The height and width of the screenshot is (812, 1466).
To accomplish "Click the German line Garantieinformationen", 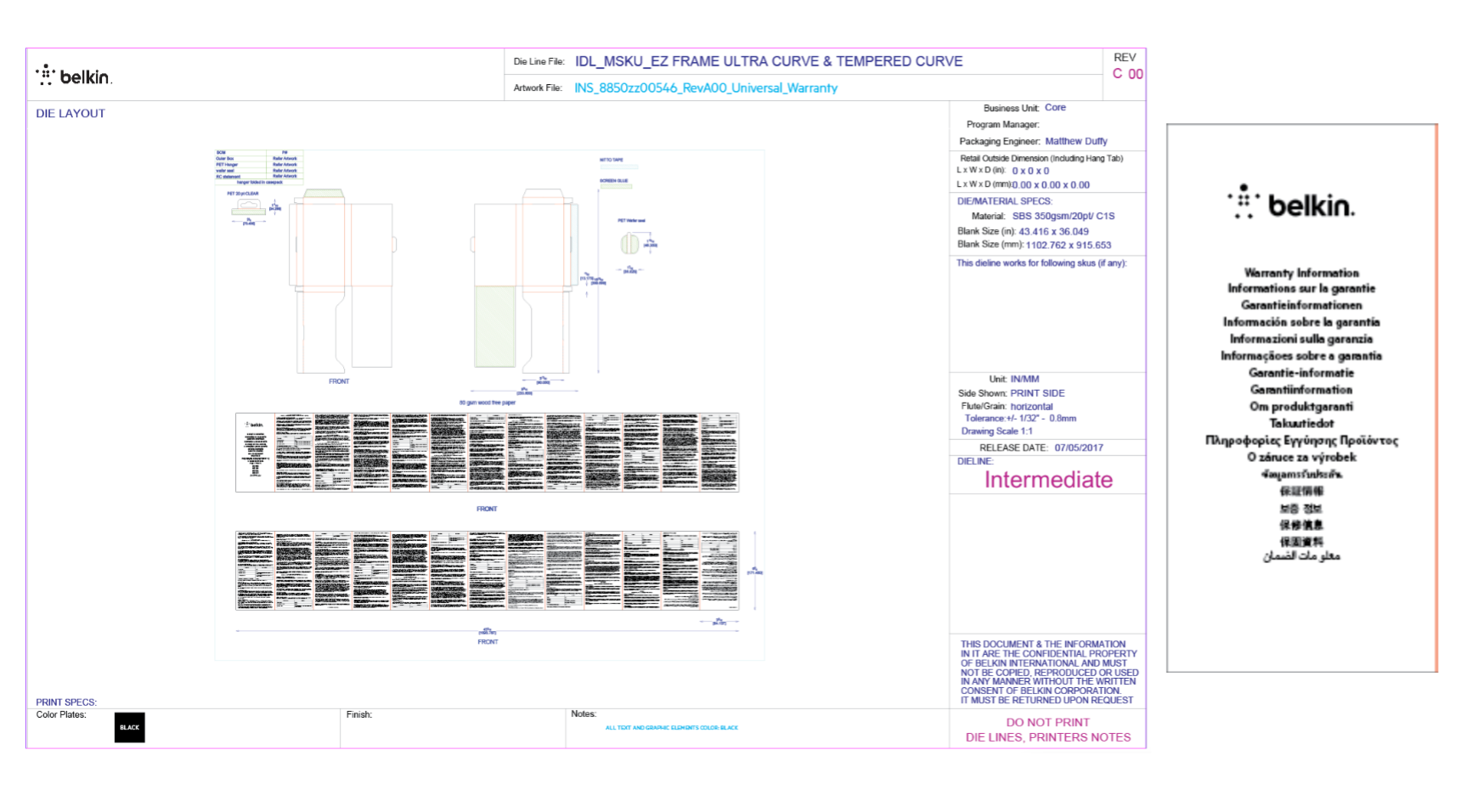I will [x=1301, y=305].
